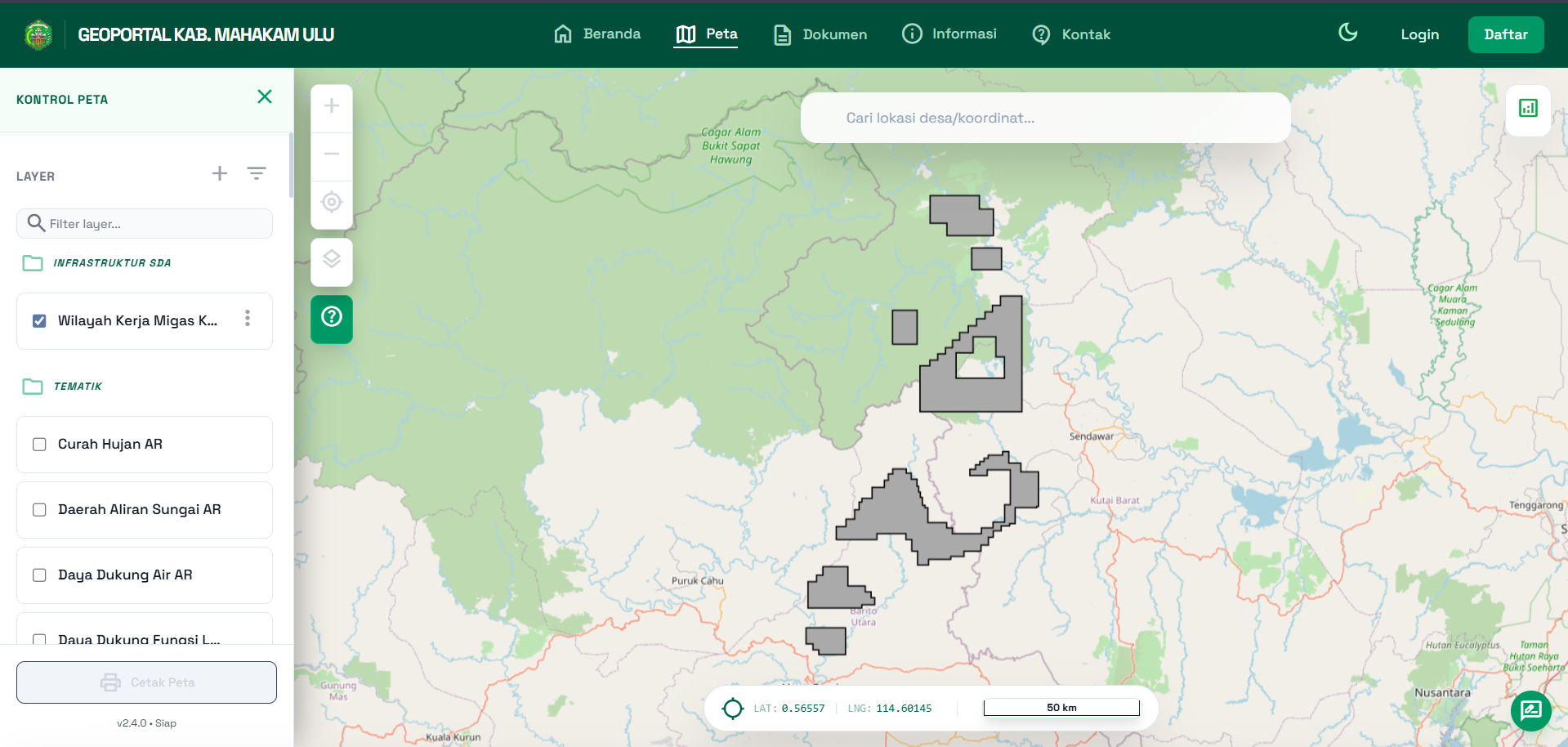Open the basemap layers switcher
Screen dimensions: 1568x747
point(332,261)
